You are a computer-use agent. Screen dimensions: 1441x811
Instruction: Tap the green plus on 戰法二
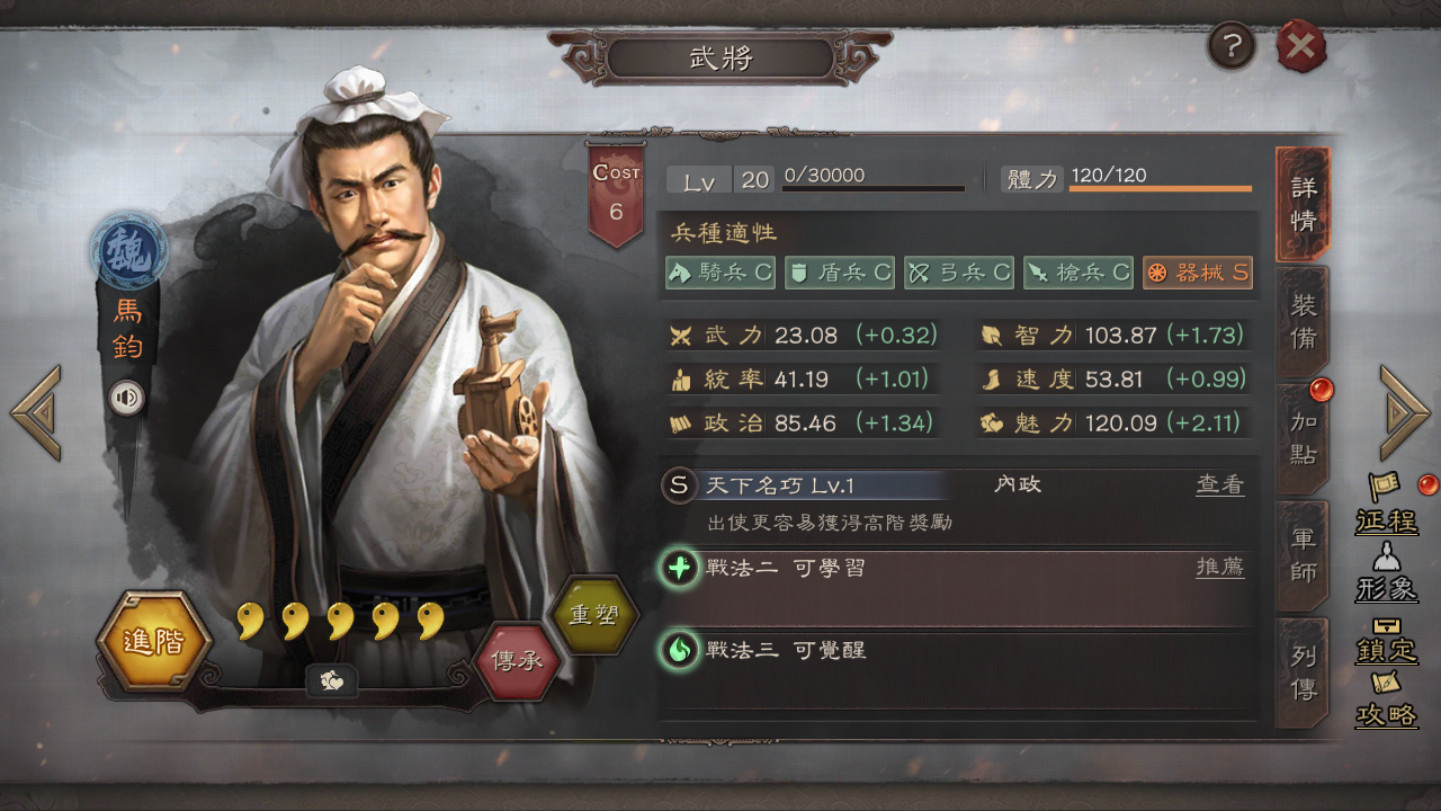click(x=679, y=569)
